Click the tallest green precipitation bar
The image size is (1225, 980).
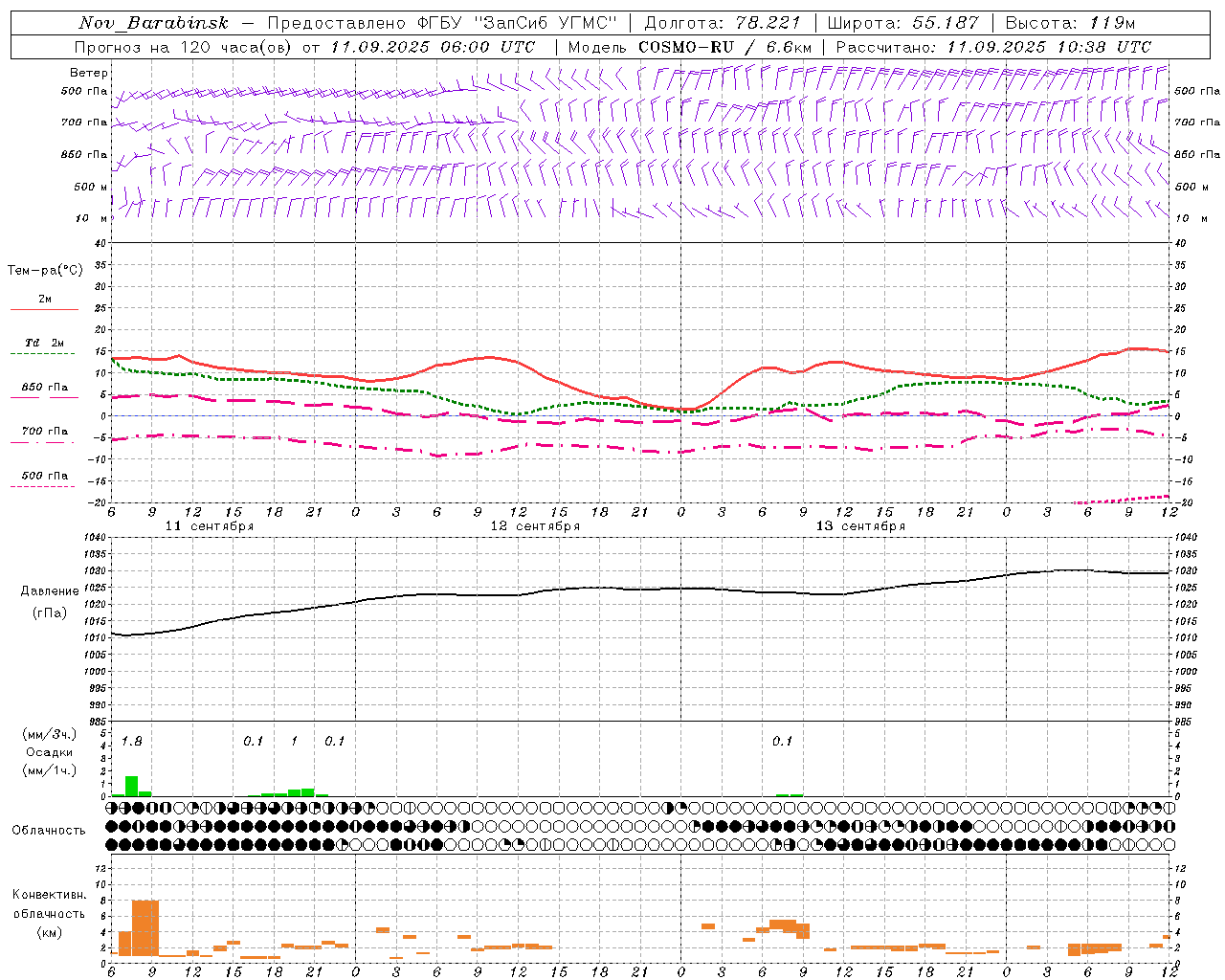(x=131, y=786)
